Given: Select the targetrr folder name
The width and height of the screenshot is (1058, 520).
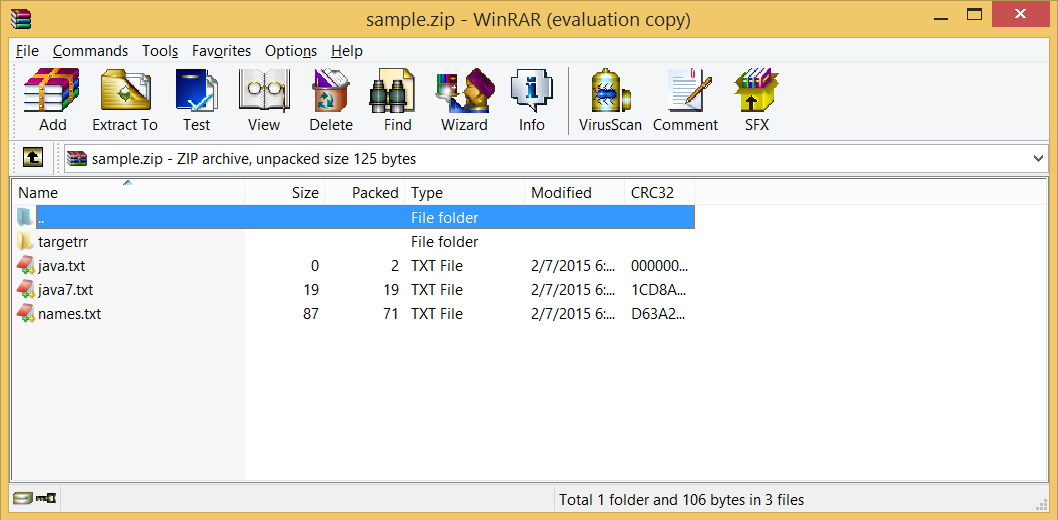Looking at the screenshot, I should (63, 241).
